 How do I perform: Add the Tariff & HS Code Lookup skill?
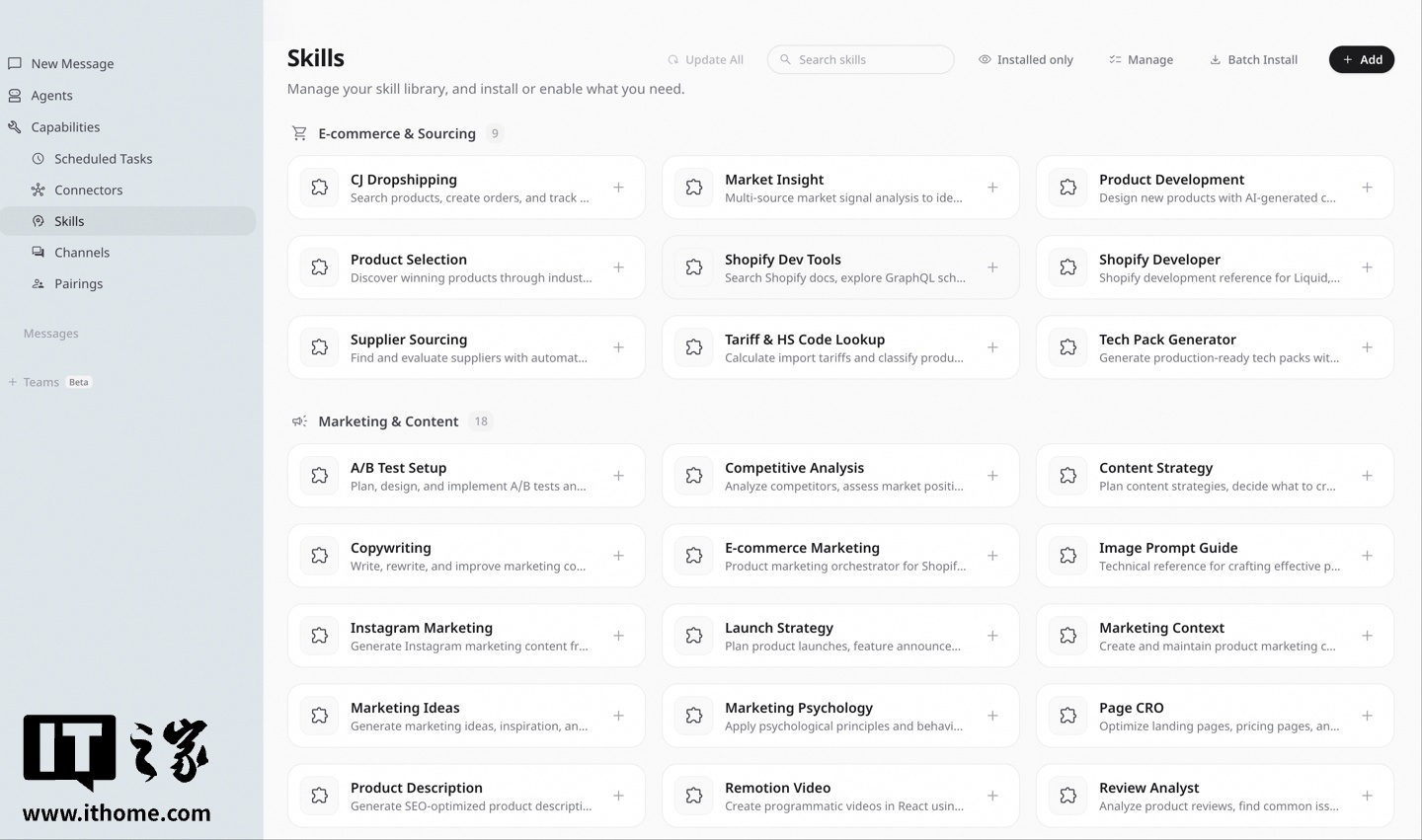pos(992,347)
